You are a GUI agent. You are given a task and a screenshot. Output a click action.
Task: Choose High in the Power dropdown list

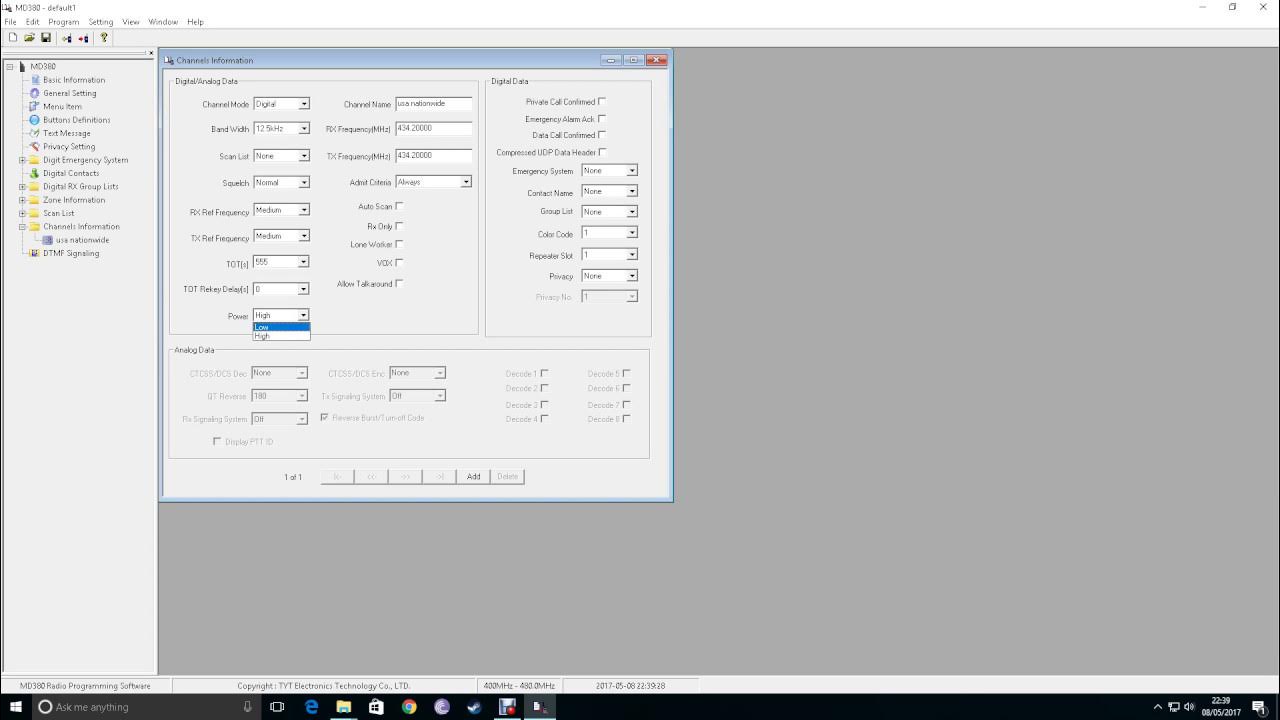(281, 336)
